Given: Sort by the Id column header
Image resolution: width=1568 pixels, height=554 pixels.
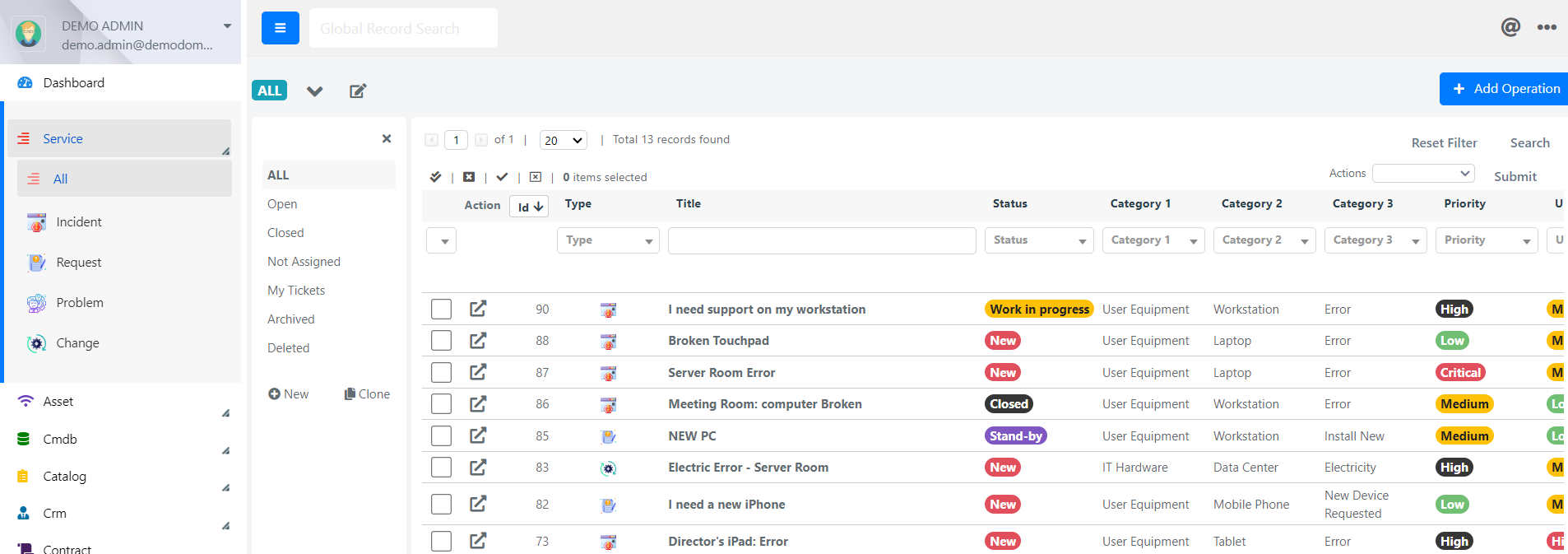Looking at the screenshot, I should 529,207.
